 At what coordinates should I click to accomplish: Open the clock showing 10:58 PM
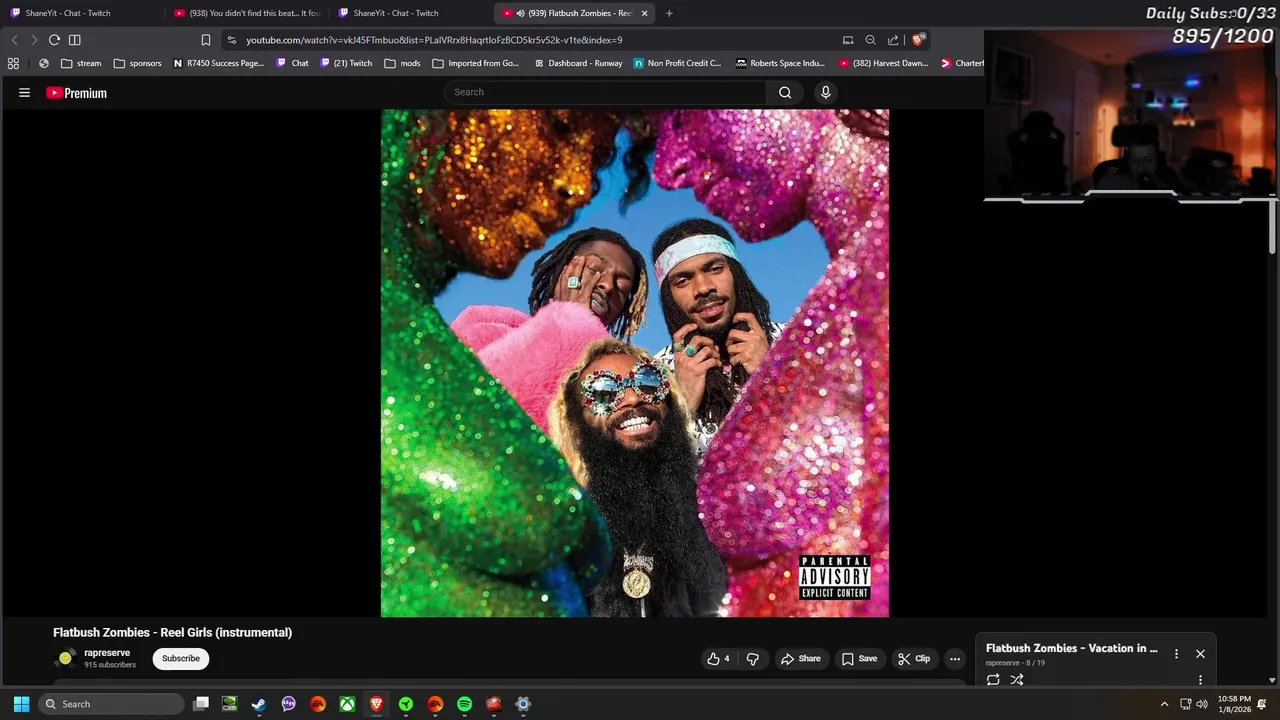1234,704
